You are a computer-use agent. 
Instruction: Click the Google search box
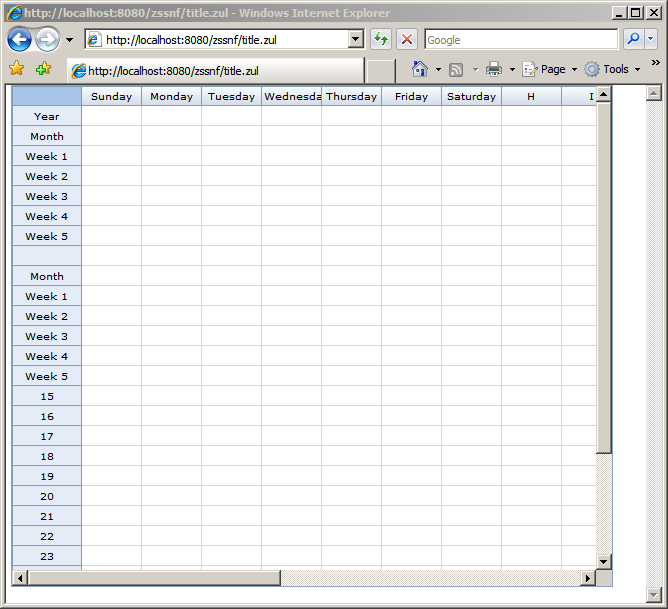click(521, 40)
